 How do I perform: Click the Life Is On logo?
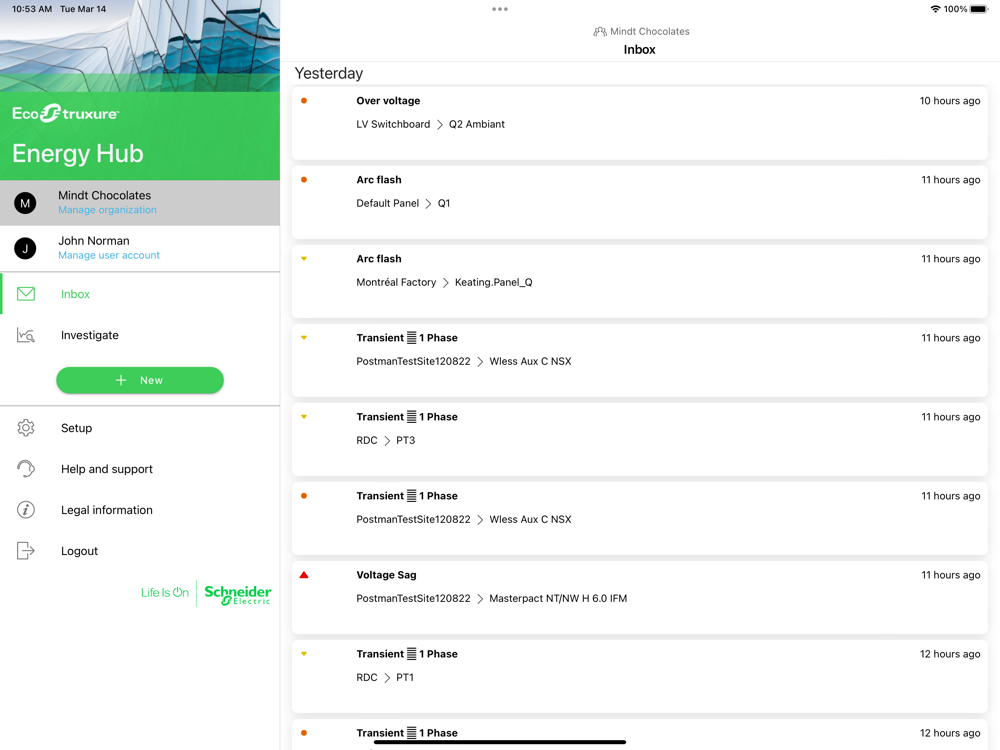pyautogui.click(x=165, y=592)
